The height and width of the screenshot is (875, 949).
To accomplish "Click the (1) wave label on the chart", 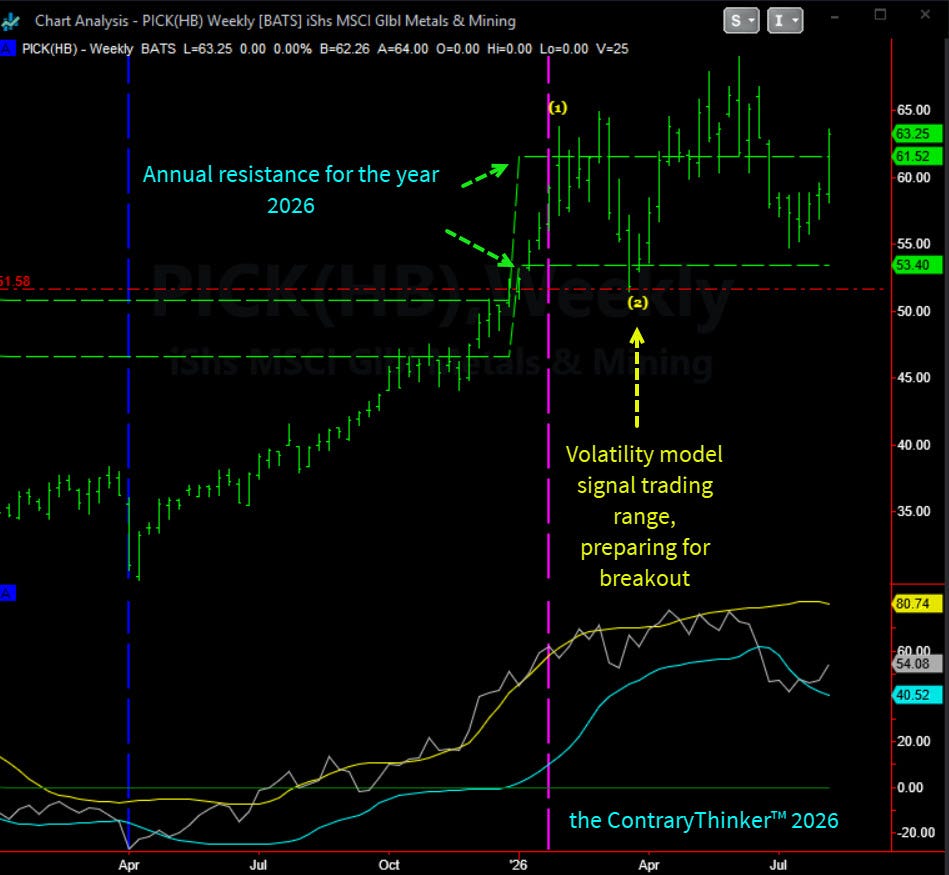I will (x=557, y=108).
